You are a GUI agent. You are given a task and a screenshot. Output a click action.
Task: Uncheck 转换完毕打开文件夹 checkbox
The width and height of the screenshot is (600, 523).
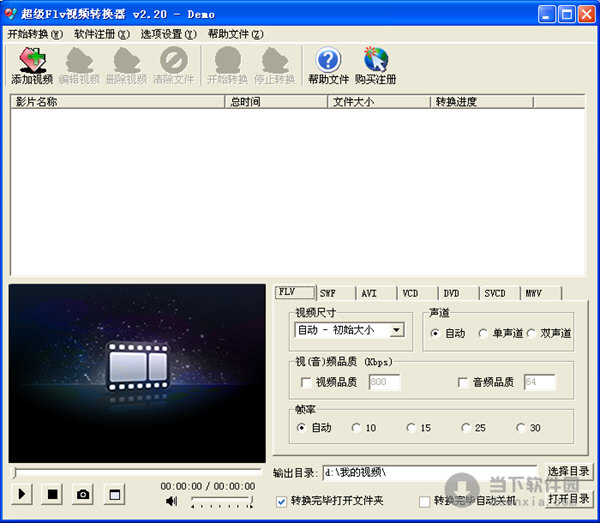tap(281, 501)
